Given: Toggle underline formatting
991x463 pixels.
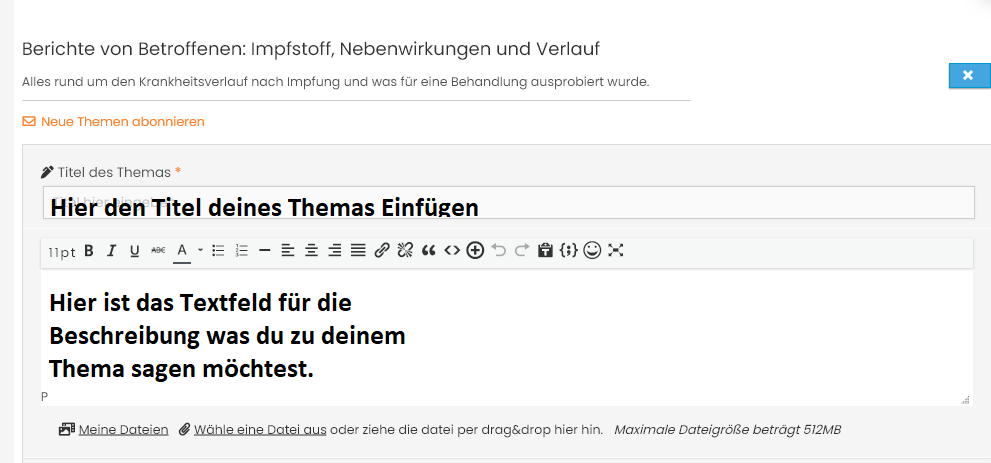Looking at the screenshot, I should (x=134, y=251).
